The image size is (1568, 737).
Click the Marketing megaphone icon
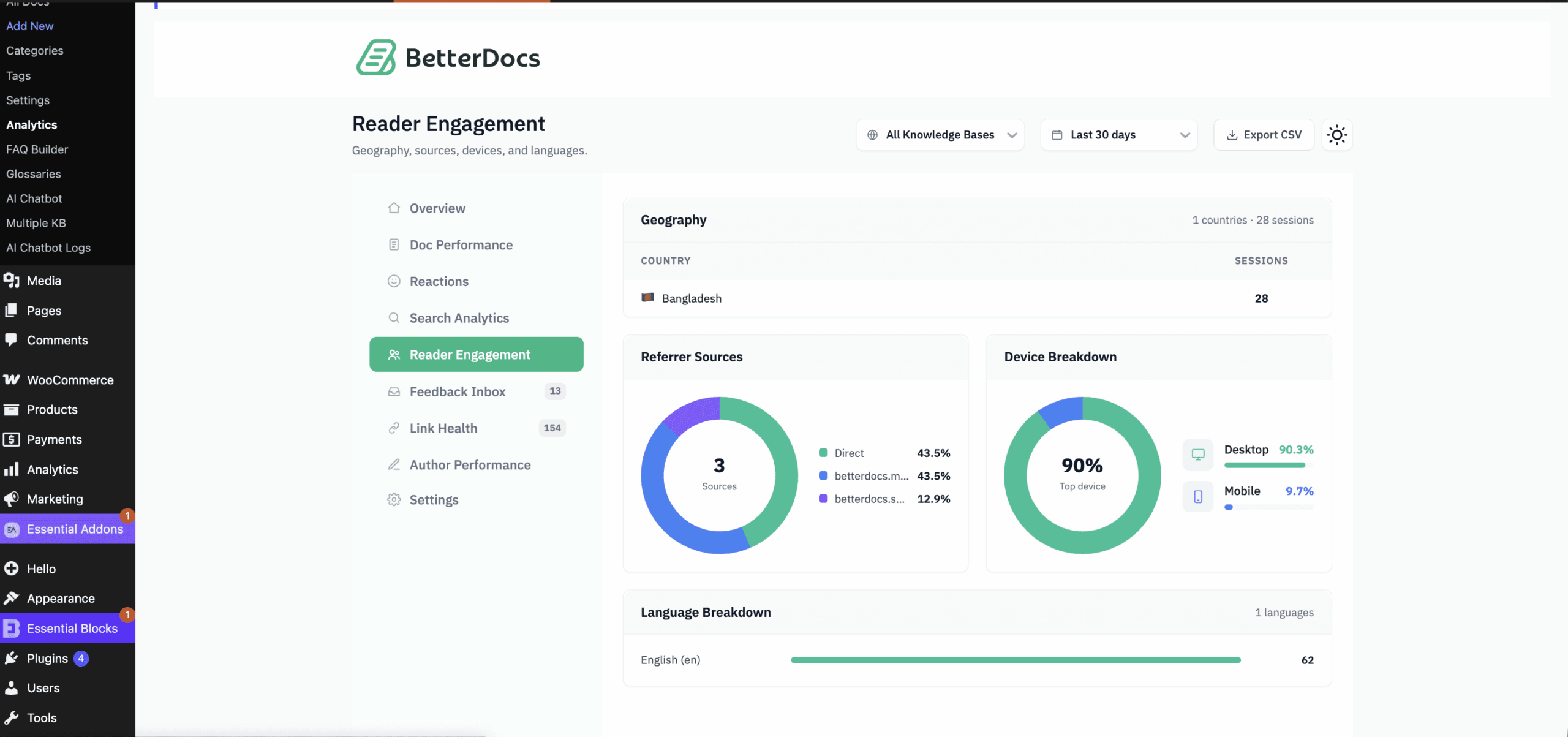point(11,499)
